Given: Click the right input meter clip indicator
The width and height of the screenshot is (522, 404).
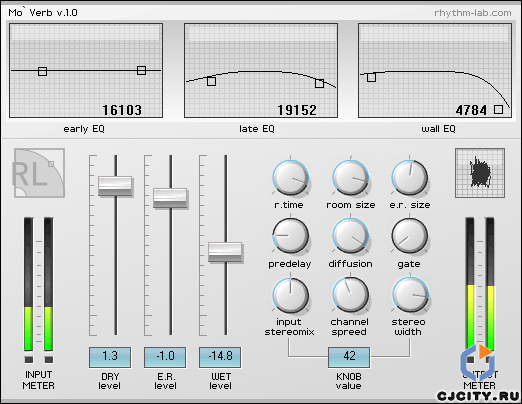Looking at the screenshot, I should point(49,360).
